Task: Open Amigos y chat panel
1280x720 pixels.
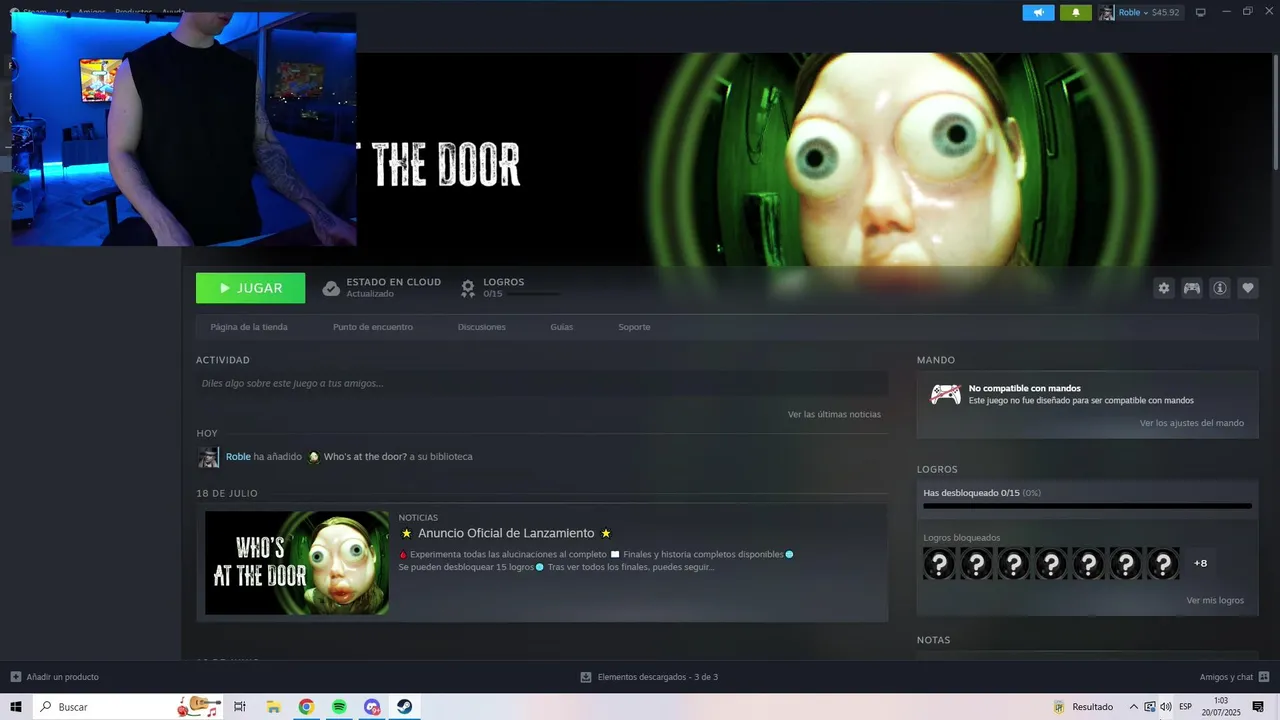Action: pos(1226,677)
